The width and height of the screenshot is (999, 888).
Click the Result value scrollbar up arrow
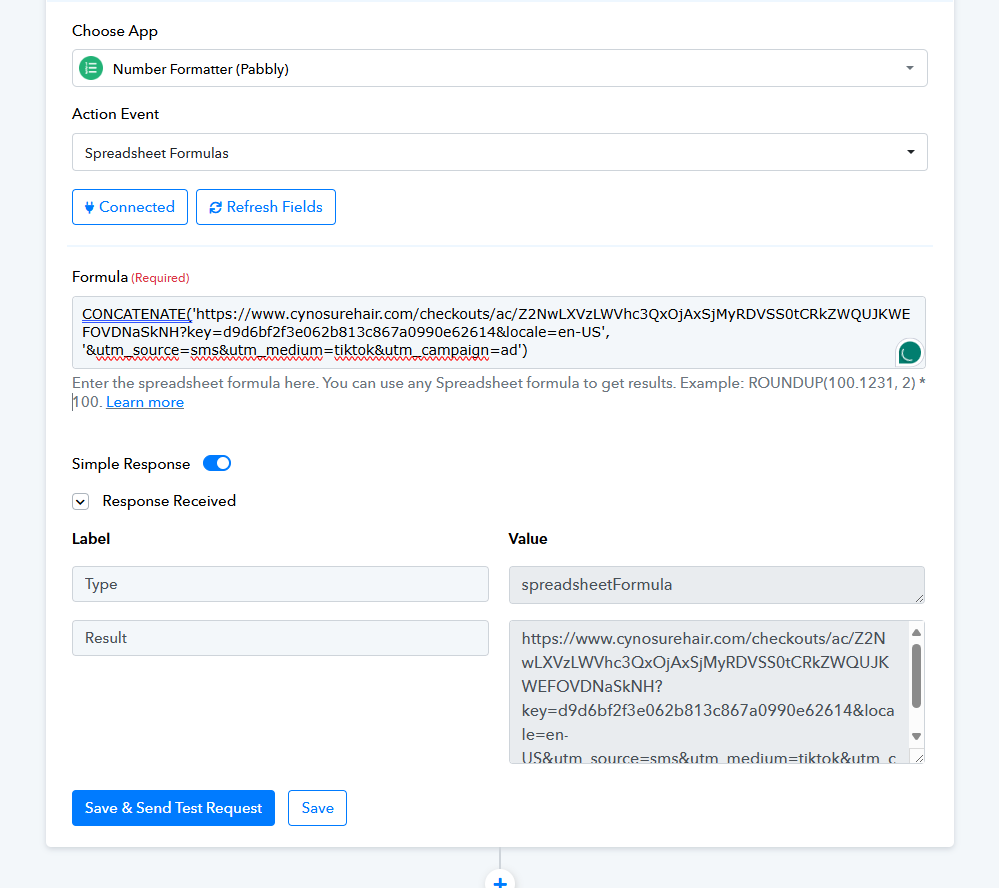point(916,633)
